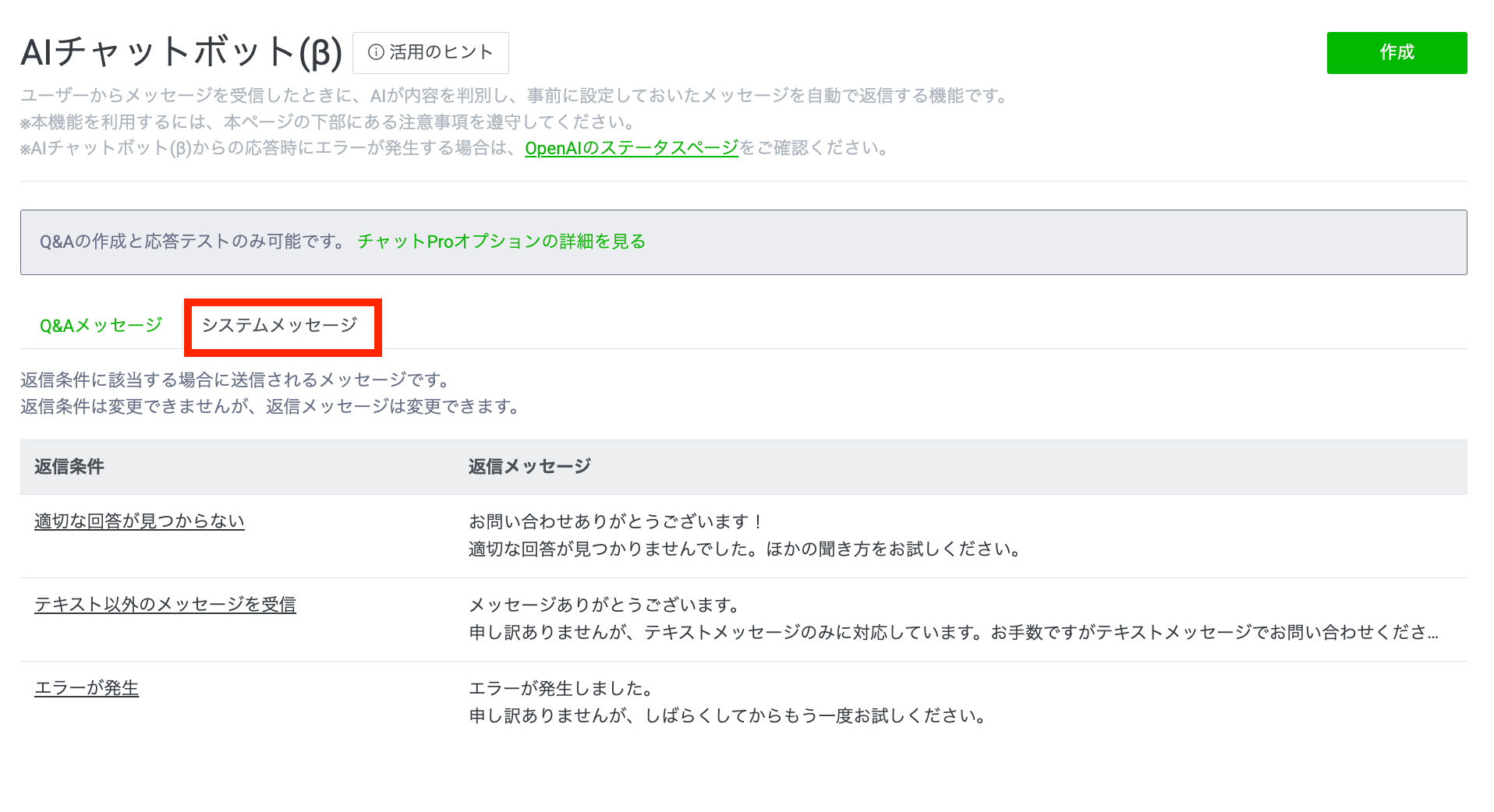Select the システムメッセージ tab

pos(280,325)
